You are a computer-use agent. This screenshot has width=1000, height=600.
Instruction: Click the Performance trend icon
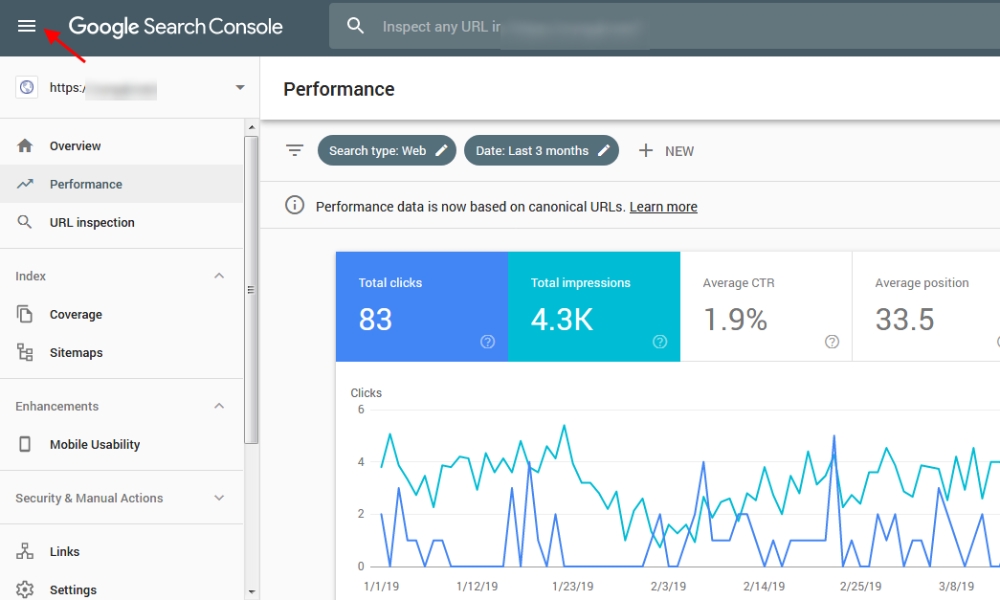tap(25, 184)
